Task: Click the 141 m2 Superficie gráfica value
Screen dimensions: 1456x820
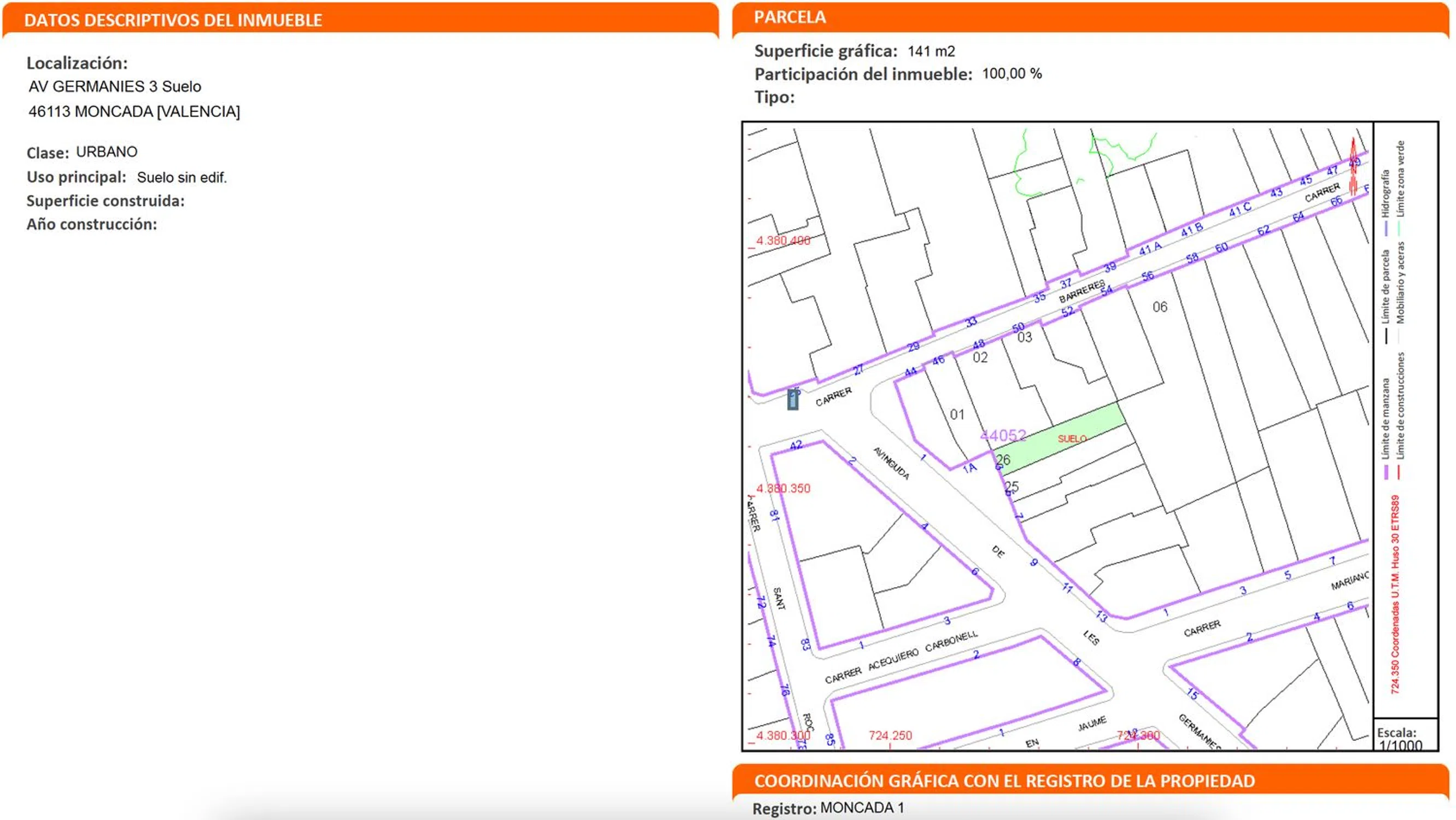Action: (931, 51)
